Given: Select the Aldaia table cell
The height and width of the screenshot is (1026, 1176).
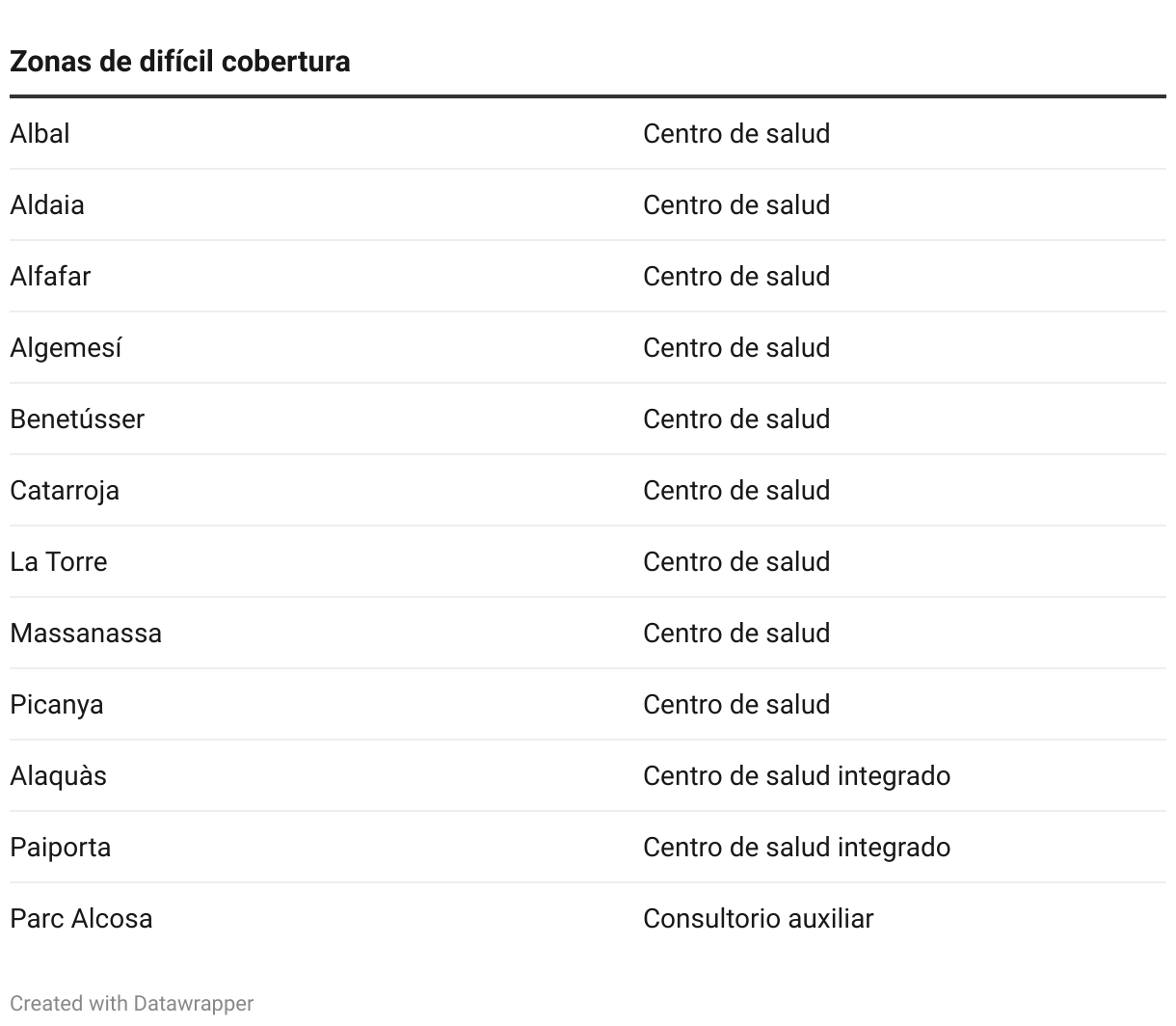Looking at the screenshot, I should point(47,204).
